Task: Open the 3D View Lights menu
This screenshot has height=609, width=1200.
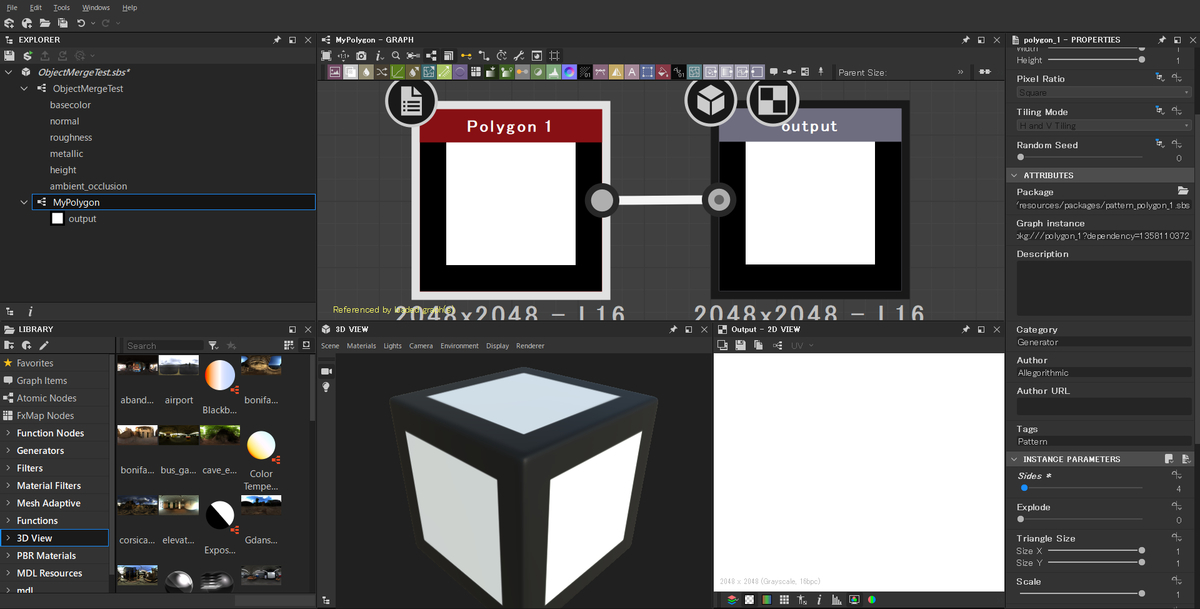Action: pyautogui.click(x=392, y=346)
